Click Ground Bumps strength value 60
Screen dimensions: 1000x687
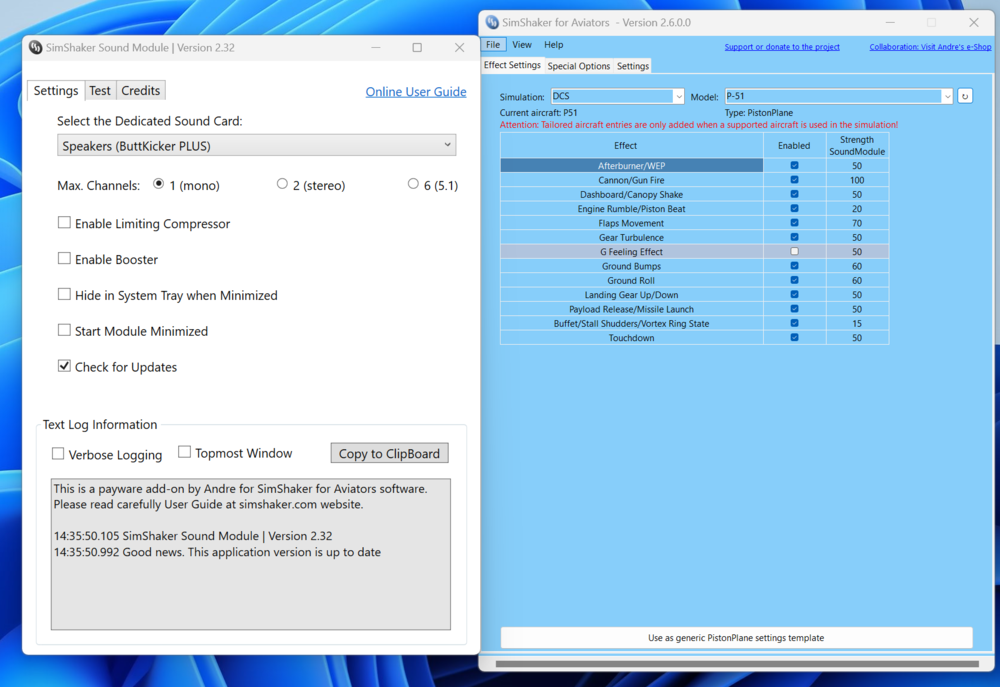(857, 266)
